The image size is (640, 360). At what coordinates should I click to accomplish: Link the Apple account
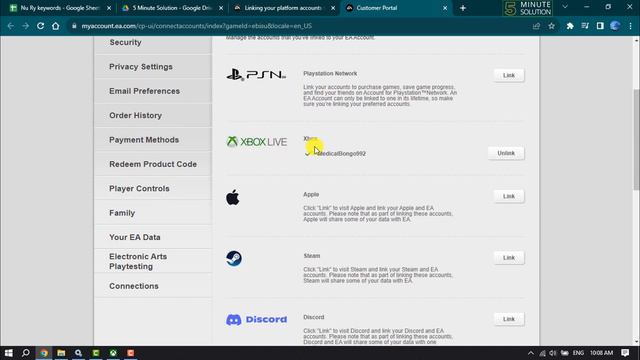[509, 196]
